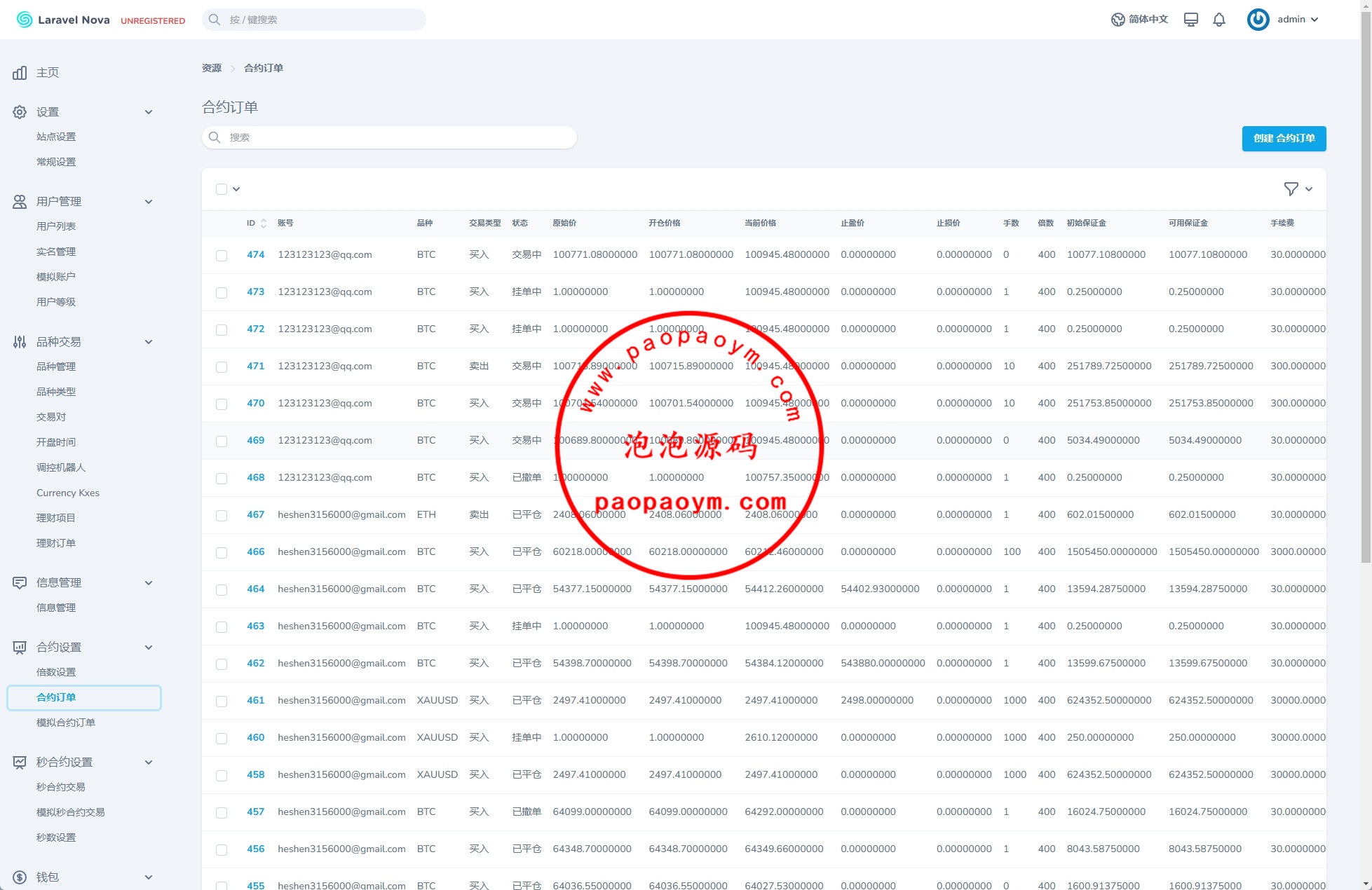Click the 品种交易 sliders icon

[20, 342]
